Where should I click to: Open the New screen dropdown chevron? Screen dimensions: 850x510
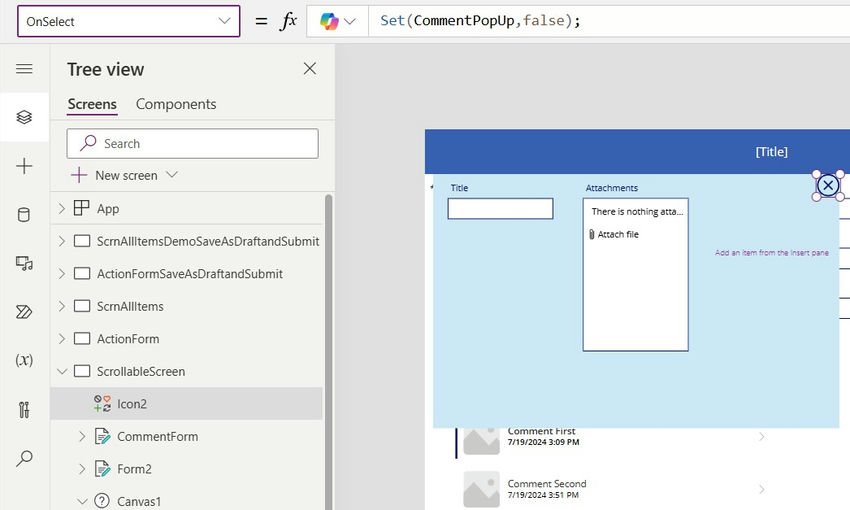pyautogui.click(x=172, y=175)
